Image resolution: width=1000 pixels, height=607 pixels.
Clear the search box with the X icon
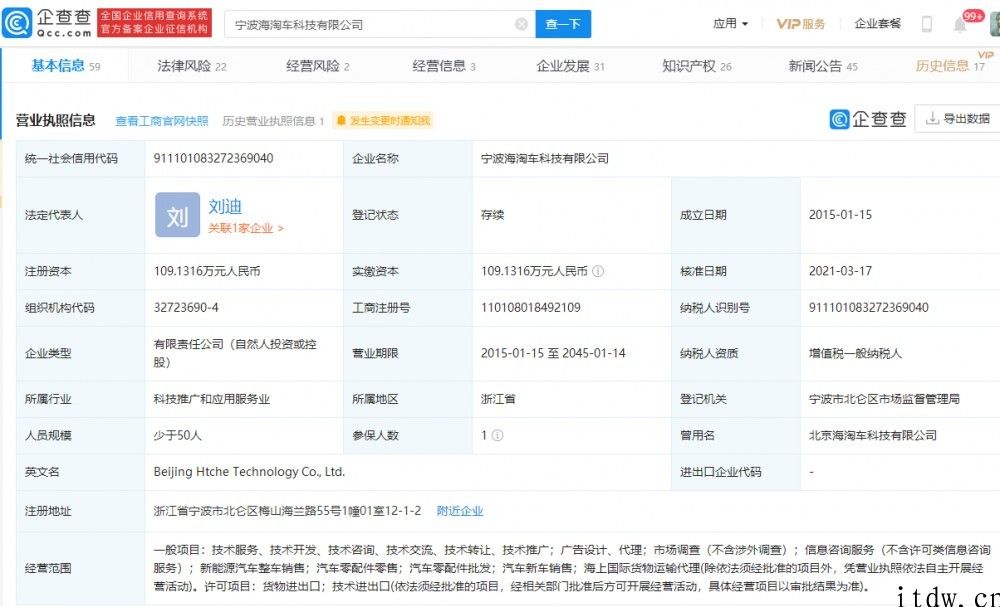pos(521,24)
